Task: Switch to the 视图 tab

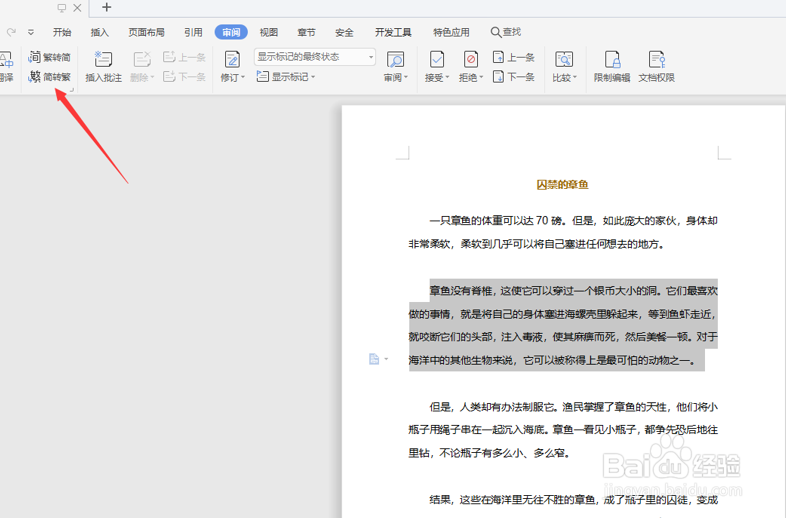Action: click(269, 33)
